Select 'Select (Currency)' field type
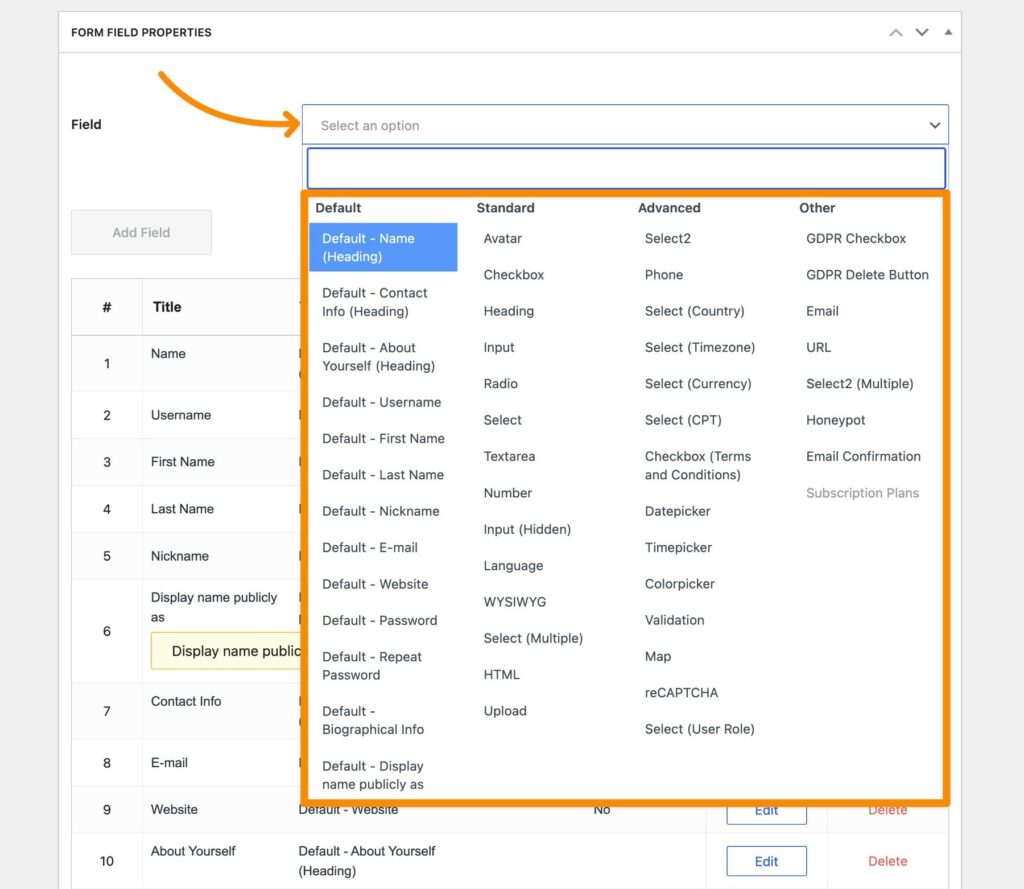Viewport: 1024px width, 889px height. coord(698,384)
